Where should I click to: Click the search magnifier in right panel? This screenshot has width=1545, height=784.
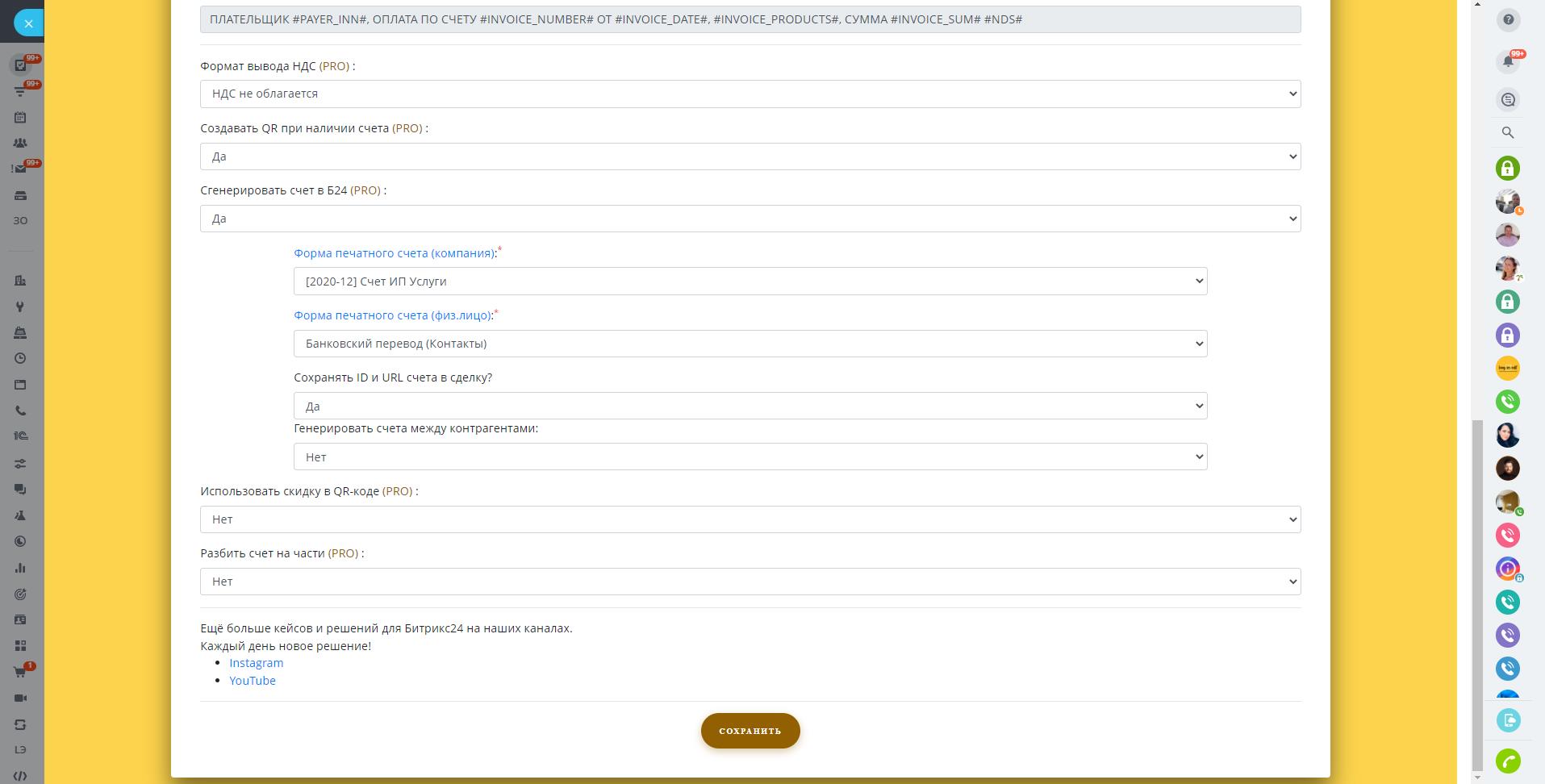pos(1508,133)
